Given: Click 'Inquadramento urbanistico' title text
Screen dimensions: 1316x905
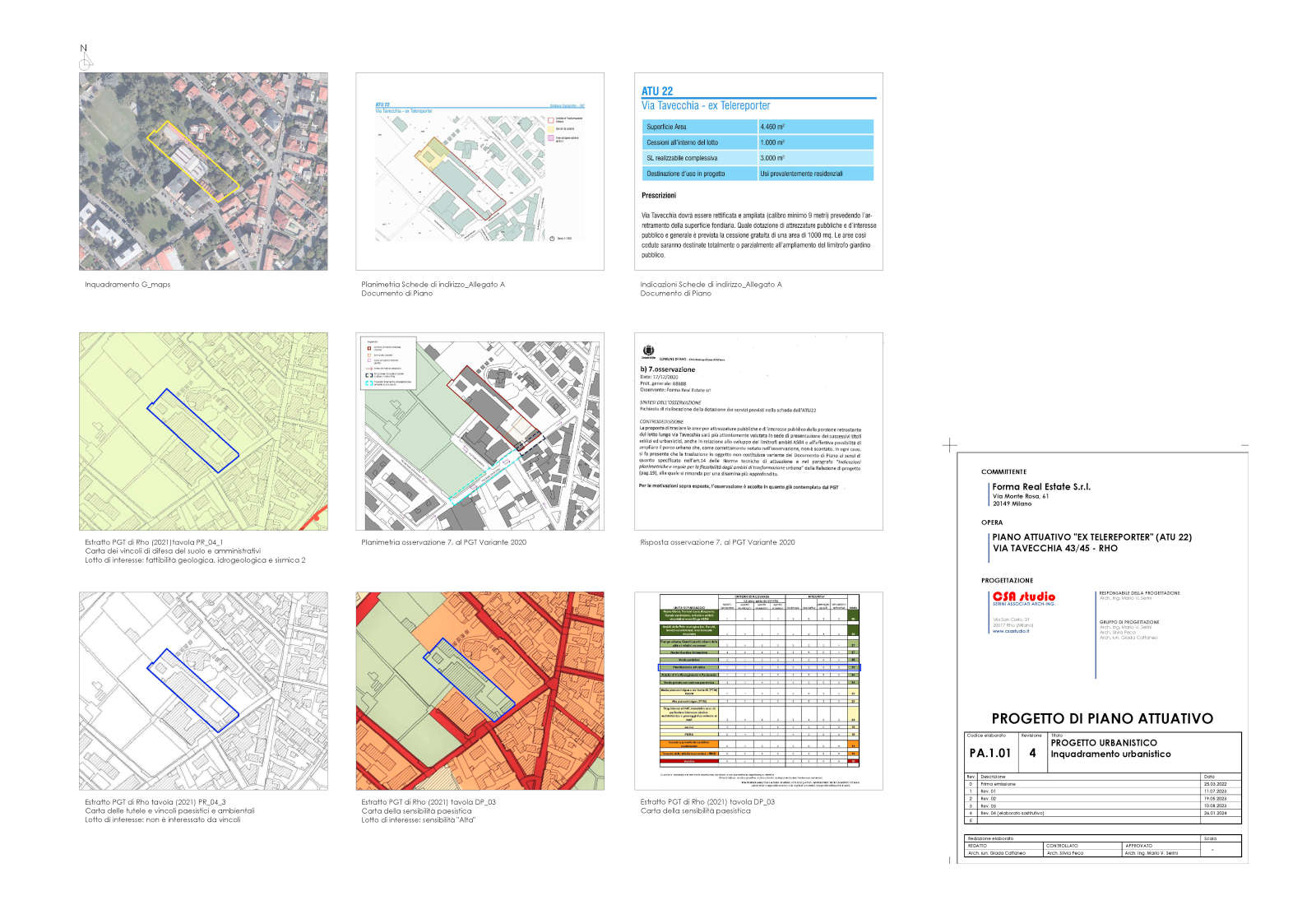Looking at the screenshot, I should coord(1110,754).
